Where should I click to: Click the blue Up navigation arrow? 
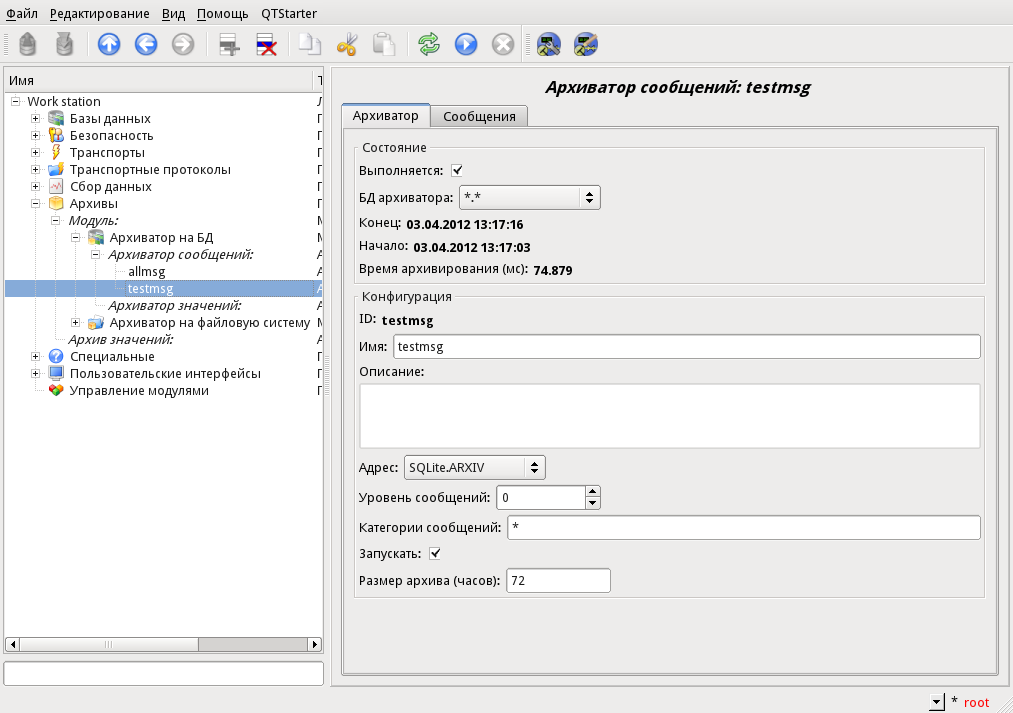click(x=109, y=44)
